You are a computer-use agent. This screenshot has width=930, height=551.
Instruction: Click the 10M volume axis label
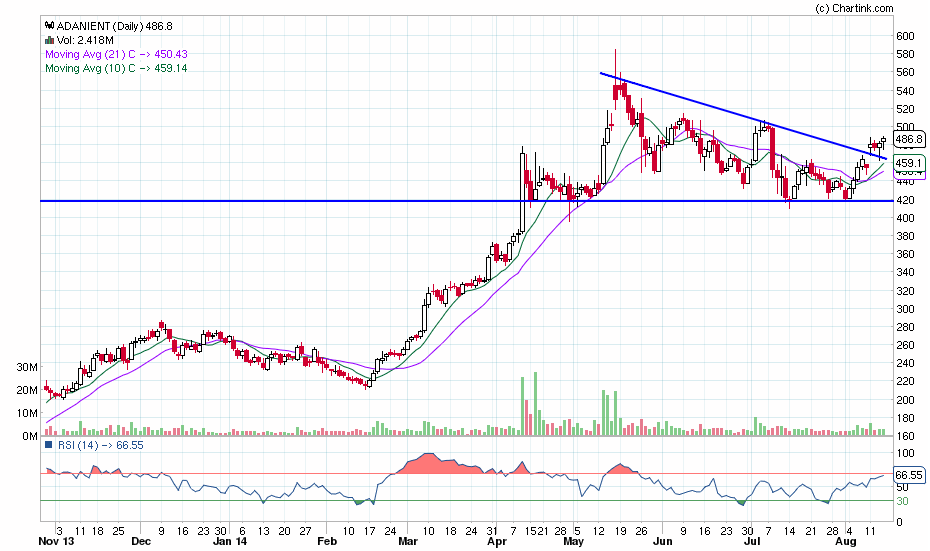click(27, 413)
